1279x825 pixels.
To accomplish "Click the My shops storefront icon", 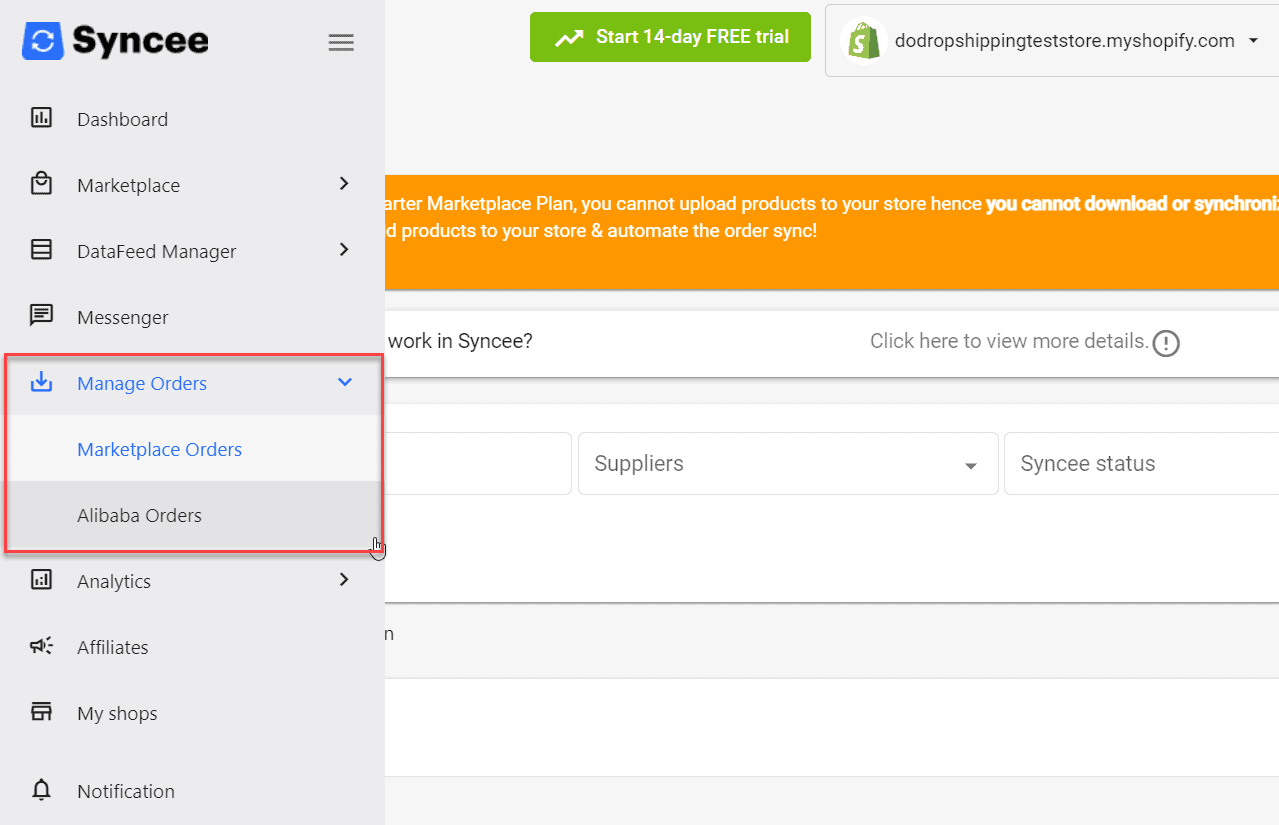I will click(41, 712).
